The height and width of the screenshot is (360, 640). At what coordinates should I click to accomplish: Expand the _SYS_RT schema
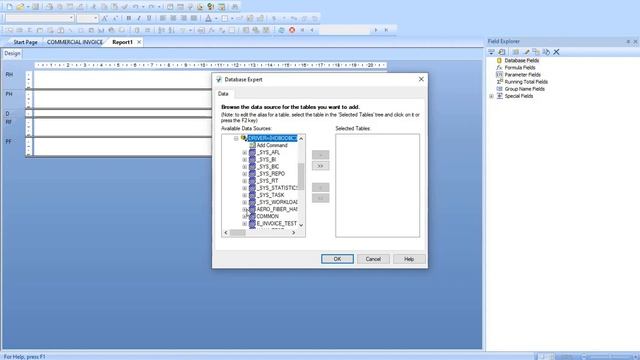tap(244, 181)
